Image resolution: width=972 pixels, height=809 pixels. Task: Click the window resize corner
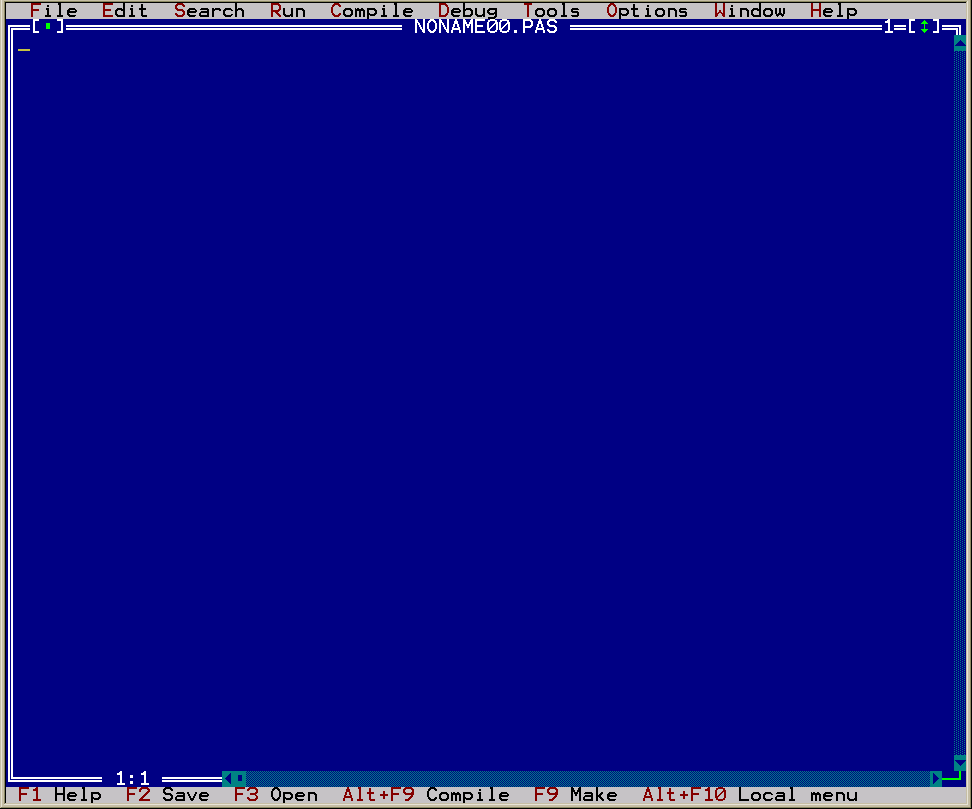point(954,778)
